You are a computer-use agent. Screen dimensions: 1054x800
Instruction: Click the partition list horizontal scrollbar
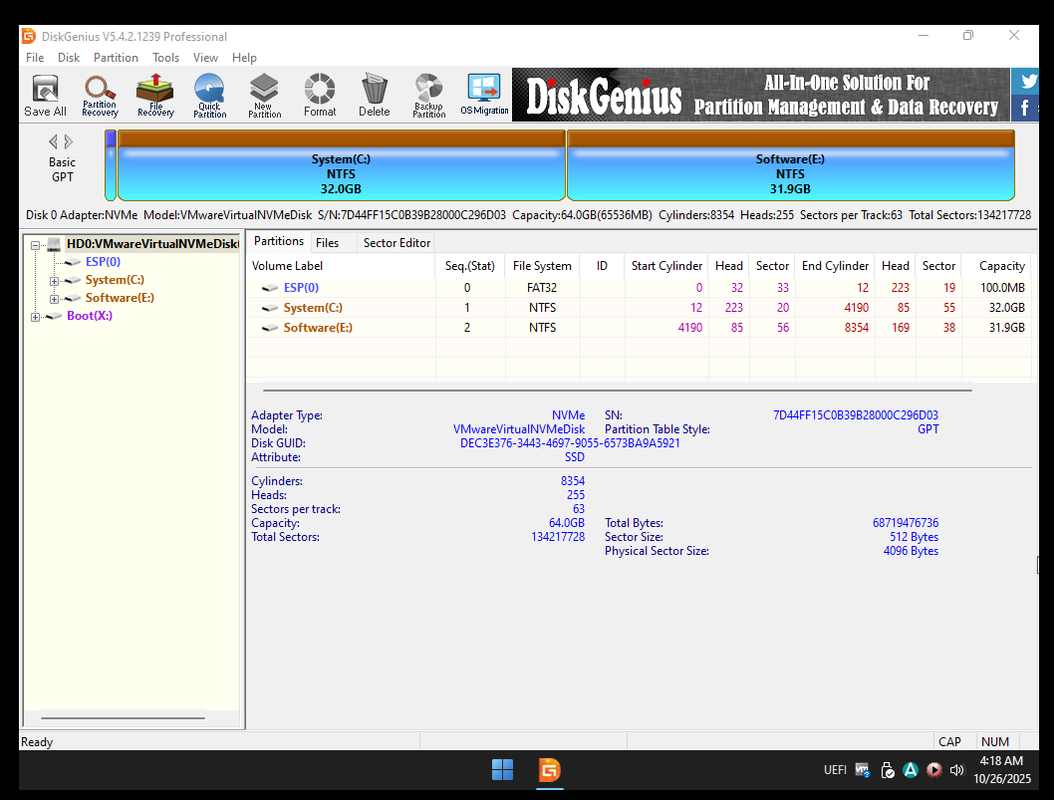tap(617, 390)
